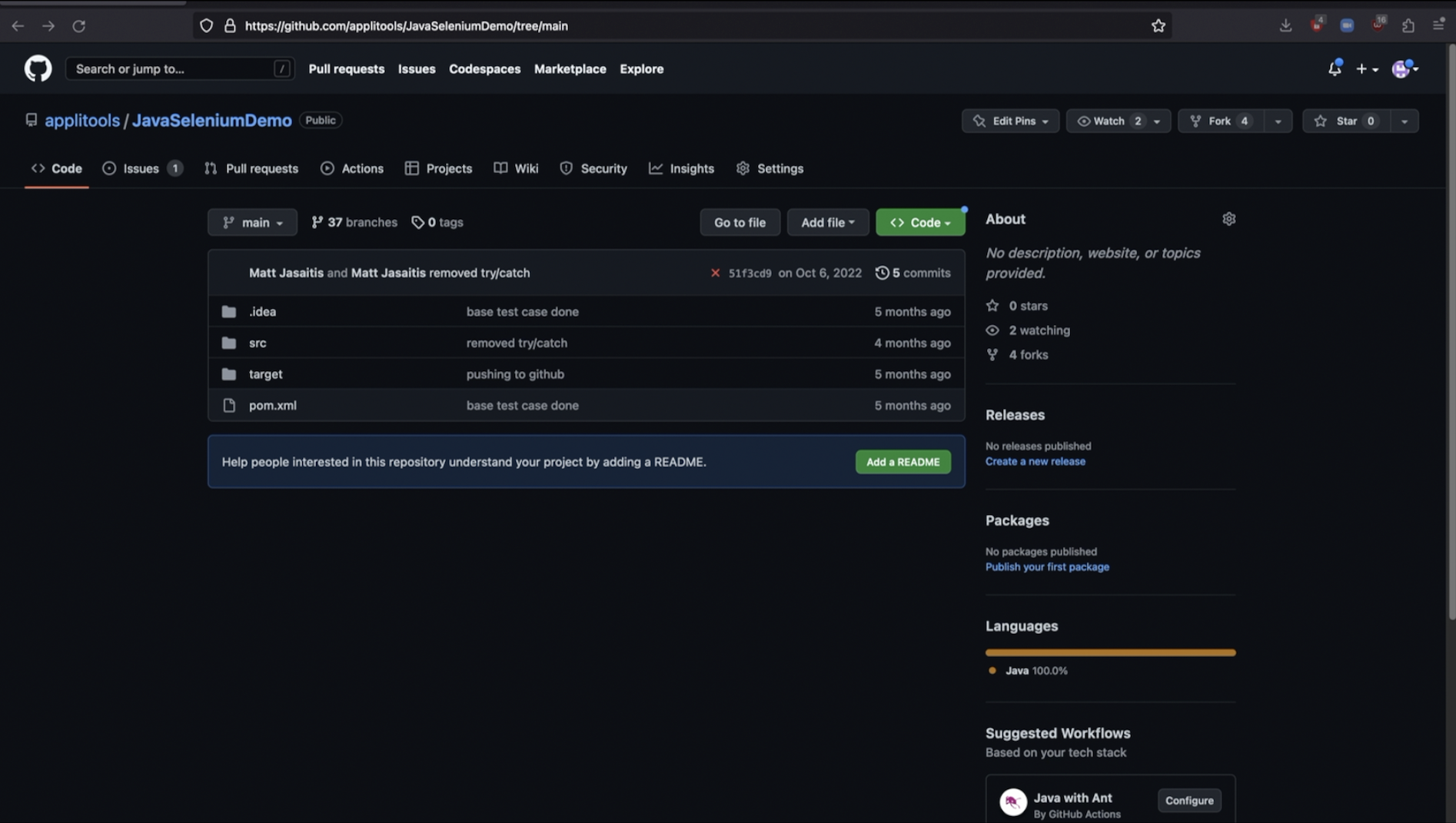View the 0 tags
The image size is (1456, 823).
point(437,222)
